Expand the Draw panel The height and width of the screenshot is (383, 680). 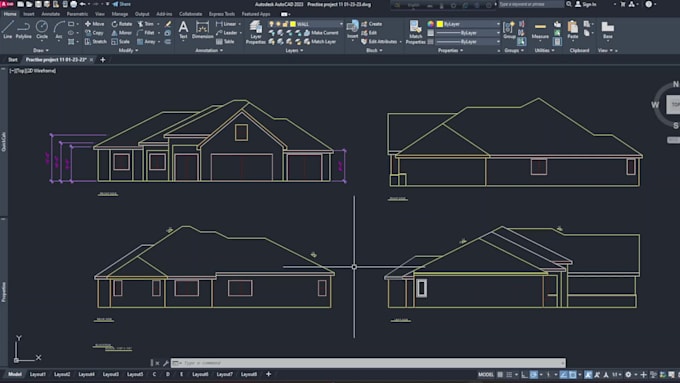(x=40, y=50)
